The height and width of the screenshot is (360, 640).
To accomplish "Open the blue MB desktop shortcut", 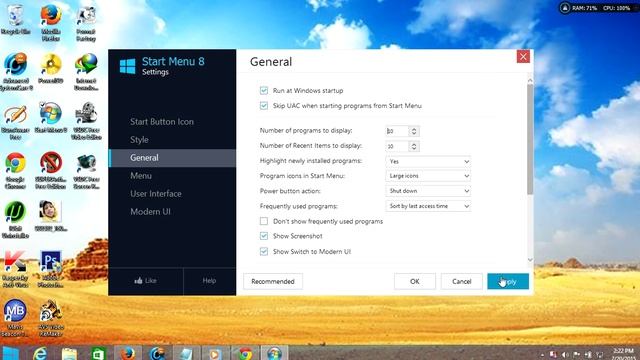I will (x=16, y=318).
